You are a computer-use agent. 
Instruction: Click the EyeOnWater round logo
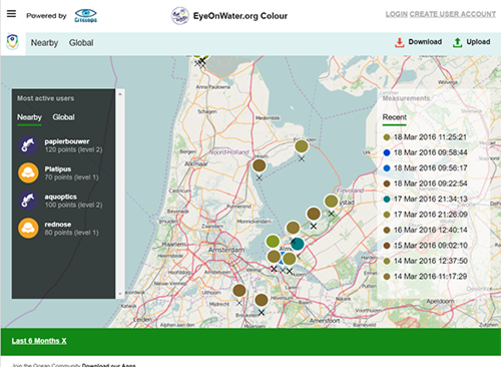pyautogui.click(x=180, y=16)
